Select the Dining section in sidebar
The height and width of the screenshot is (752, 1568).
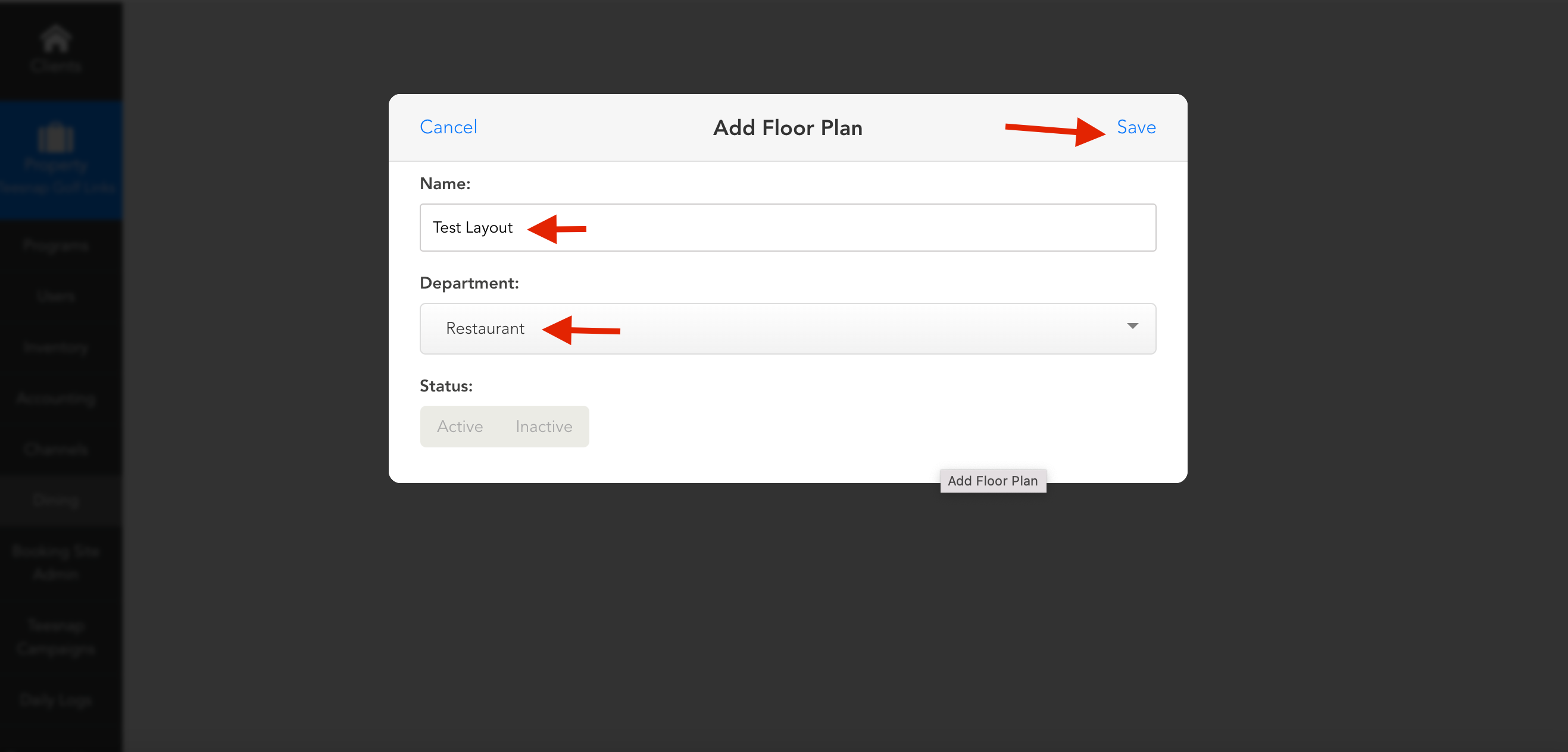(x=56, y=500)
